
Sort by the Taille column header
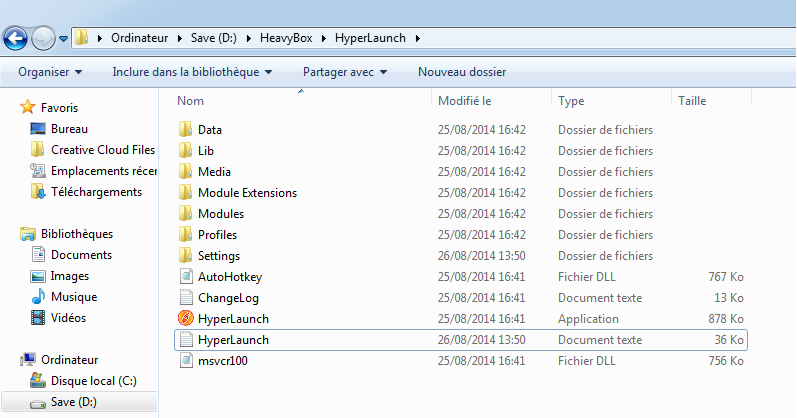tap(692, 101)
